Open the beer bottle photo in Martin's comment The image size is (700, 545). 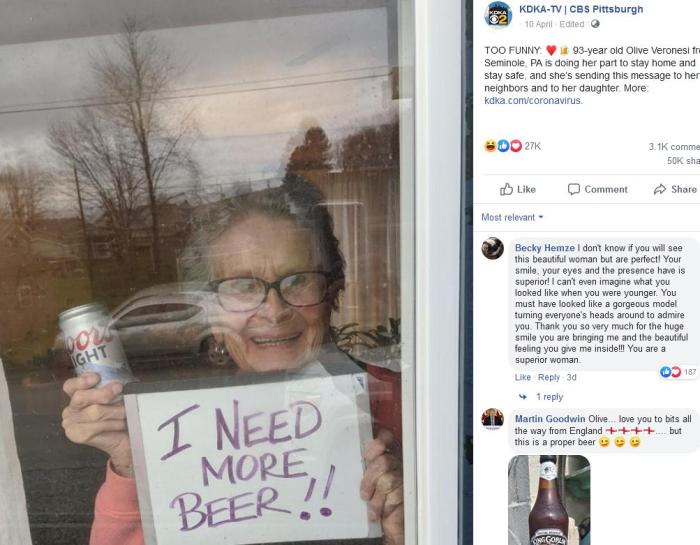[549, 500]
